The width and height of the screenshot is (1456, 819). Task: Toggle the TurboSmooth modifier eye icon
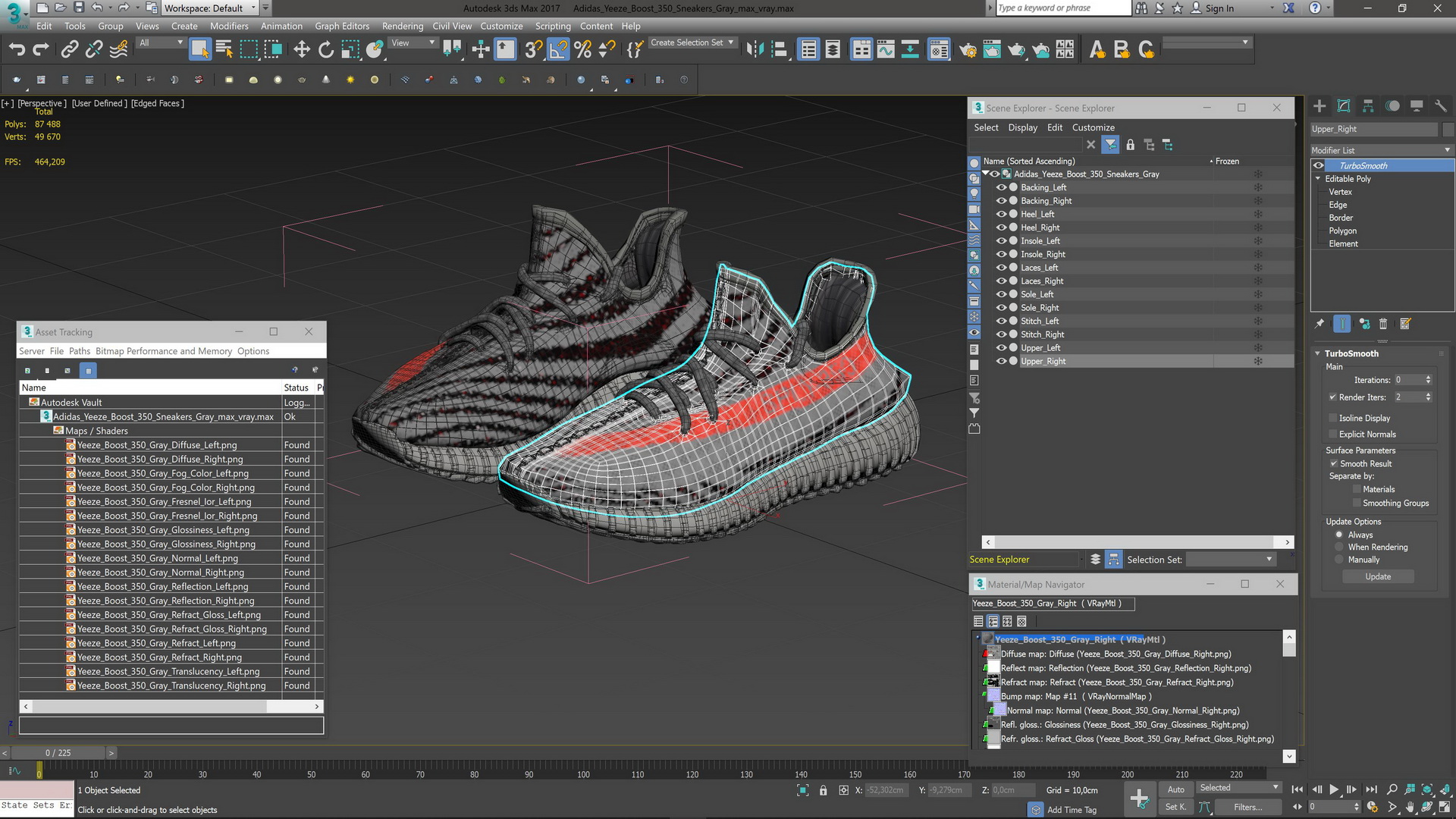pos(1319,165)
